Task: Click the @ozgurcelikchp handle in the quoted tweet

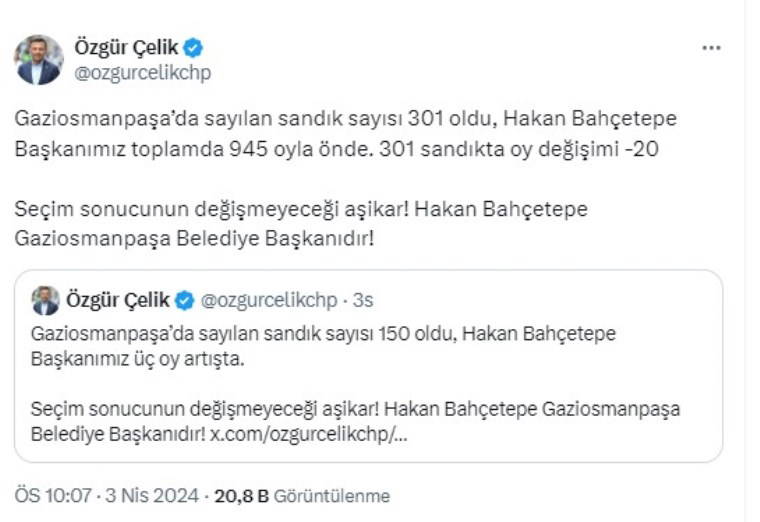Action: tap(269, 300)
